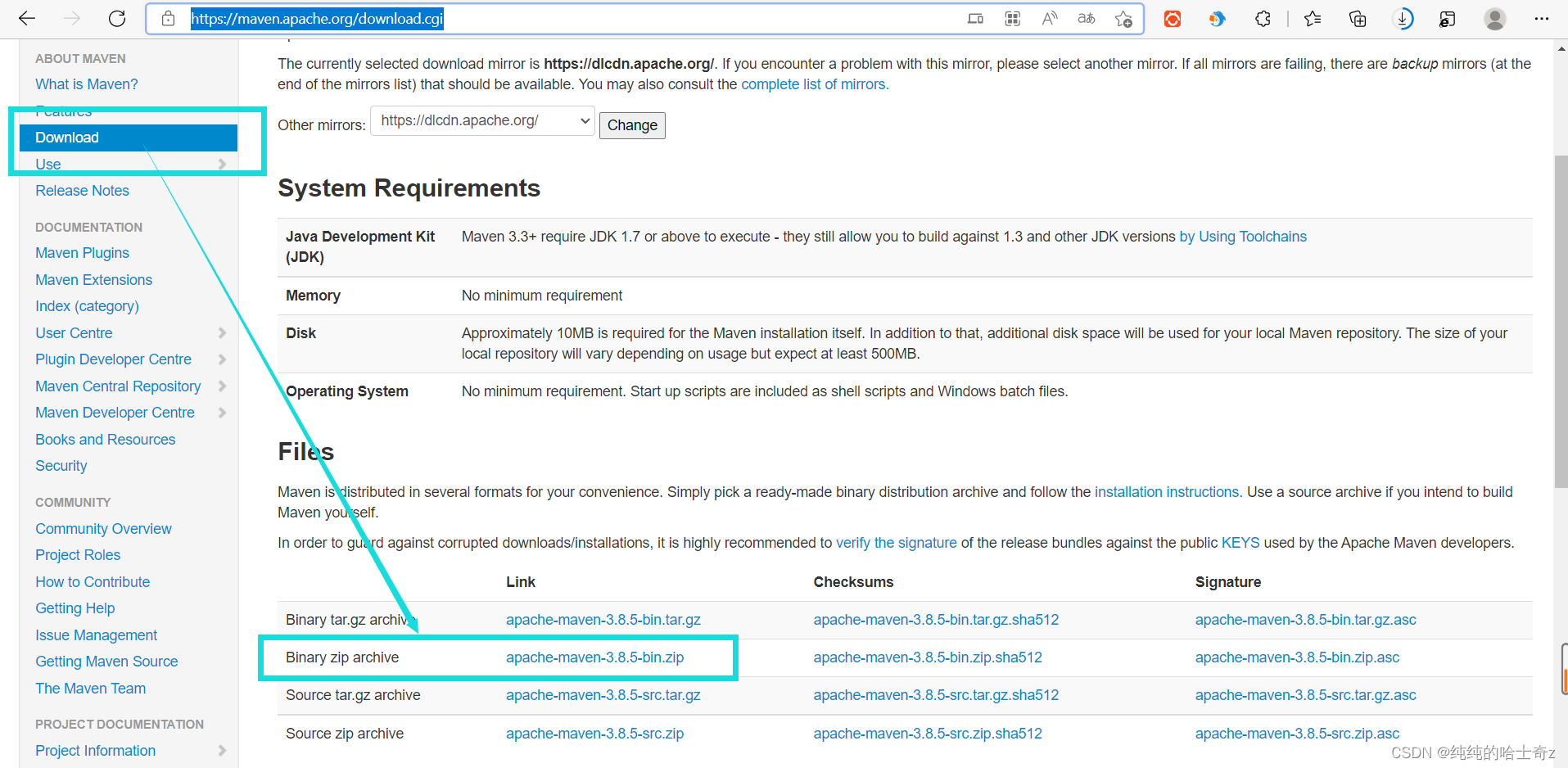Open the Collections icon
Viewport: 1568px width, 768px height.
(1358, 19)
